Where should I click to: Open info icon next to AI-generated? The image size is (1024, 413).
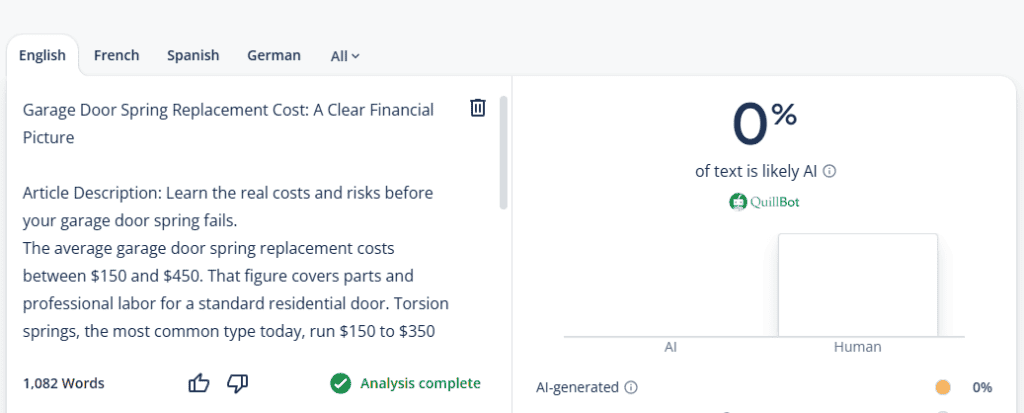630,387
